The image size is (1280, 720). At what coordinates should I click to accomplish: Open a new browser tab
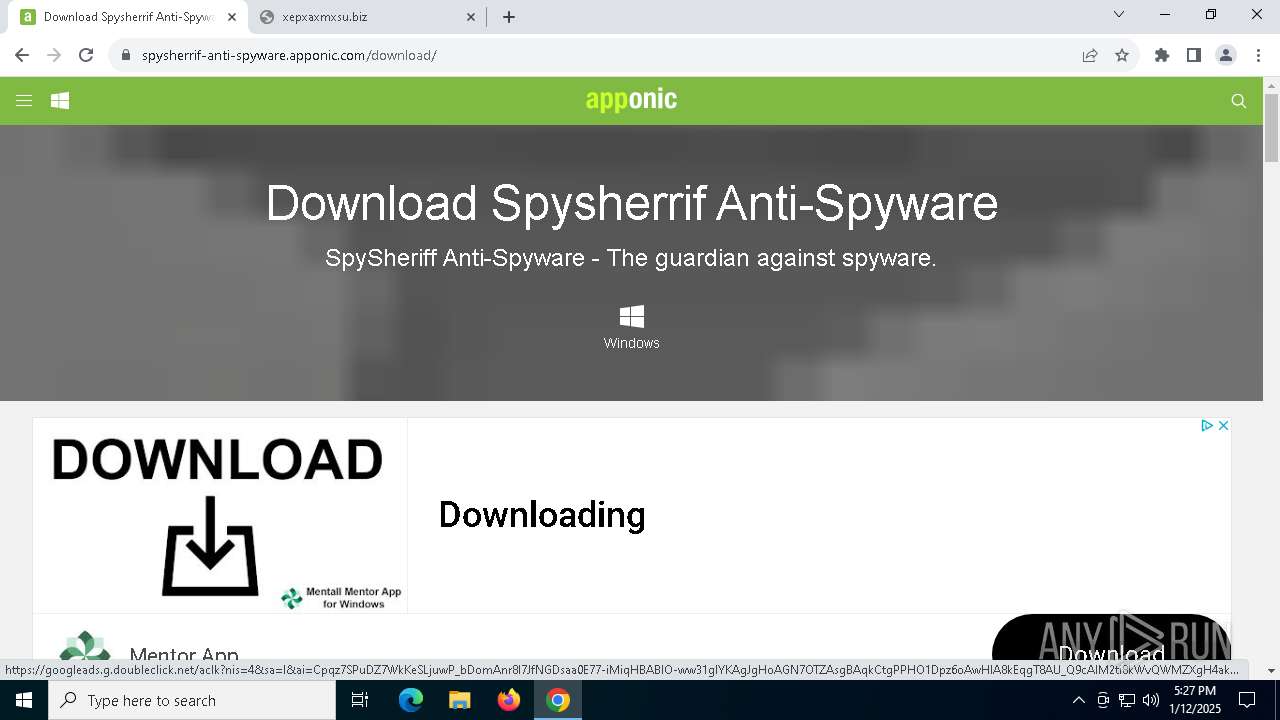click(509, 17)
